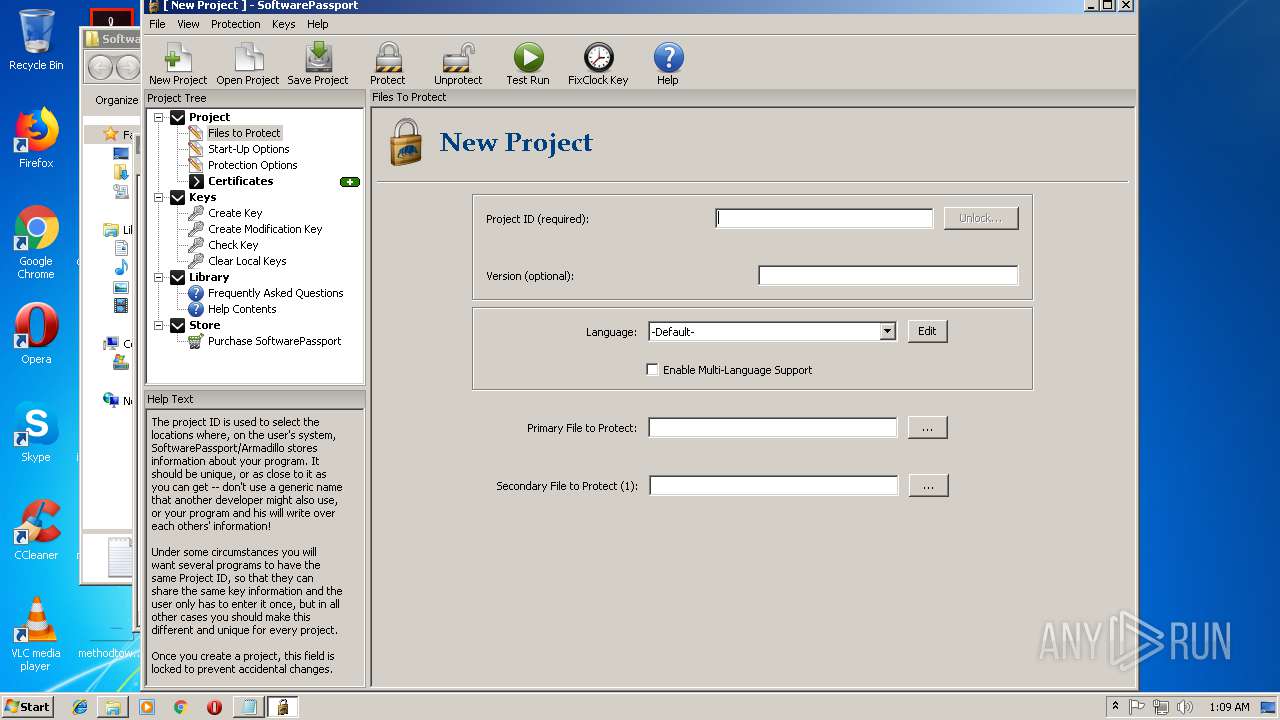Open Skype desktop shortcut

point(36,432)
